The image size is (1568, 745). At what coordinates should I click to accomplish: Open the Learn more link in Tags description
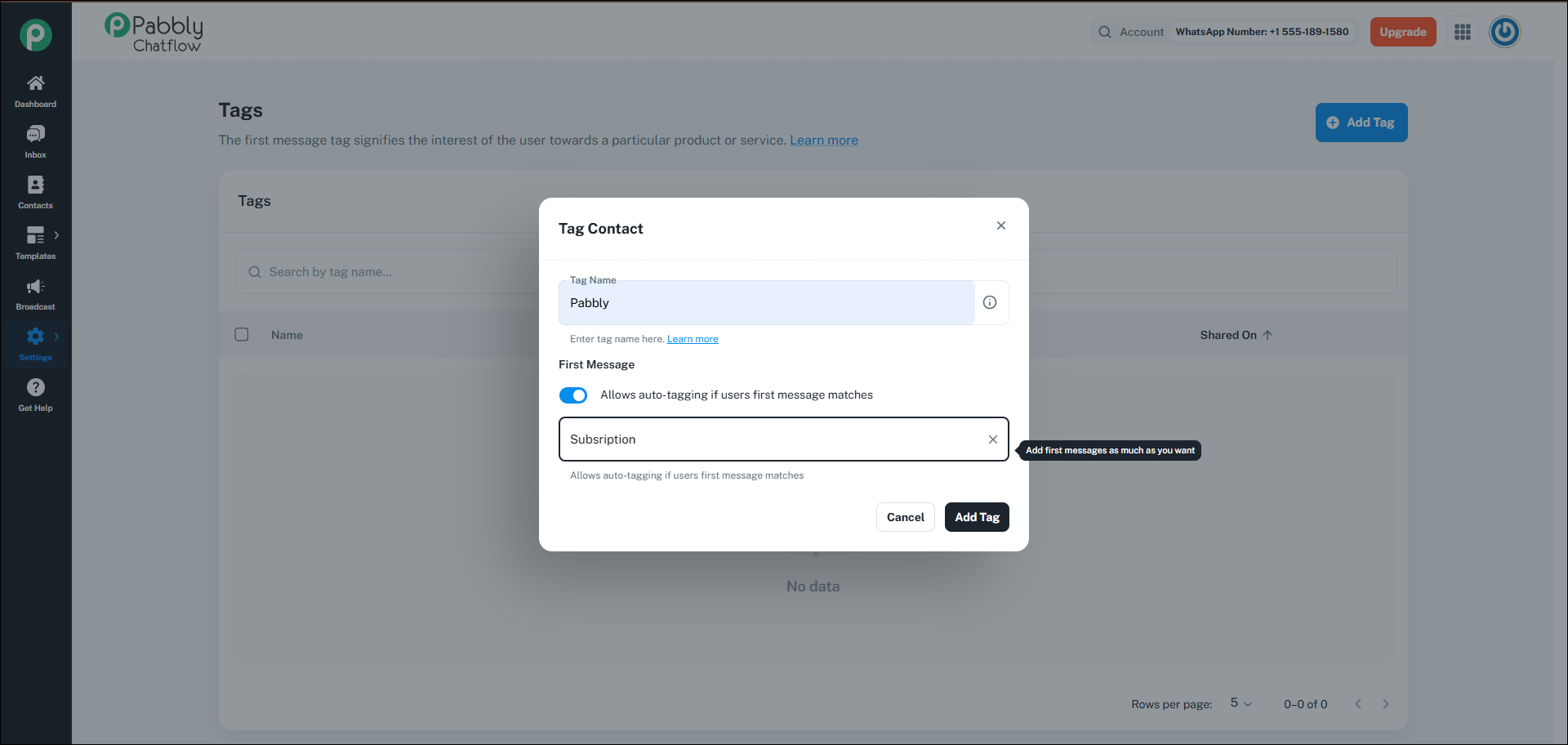point(824,141)
